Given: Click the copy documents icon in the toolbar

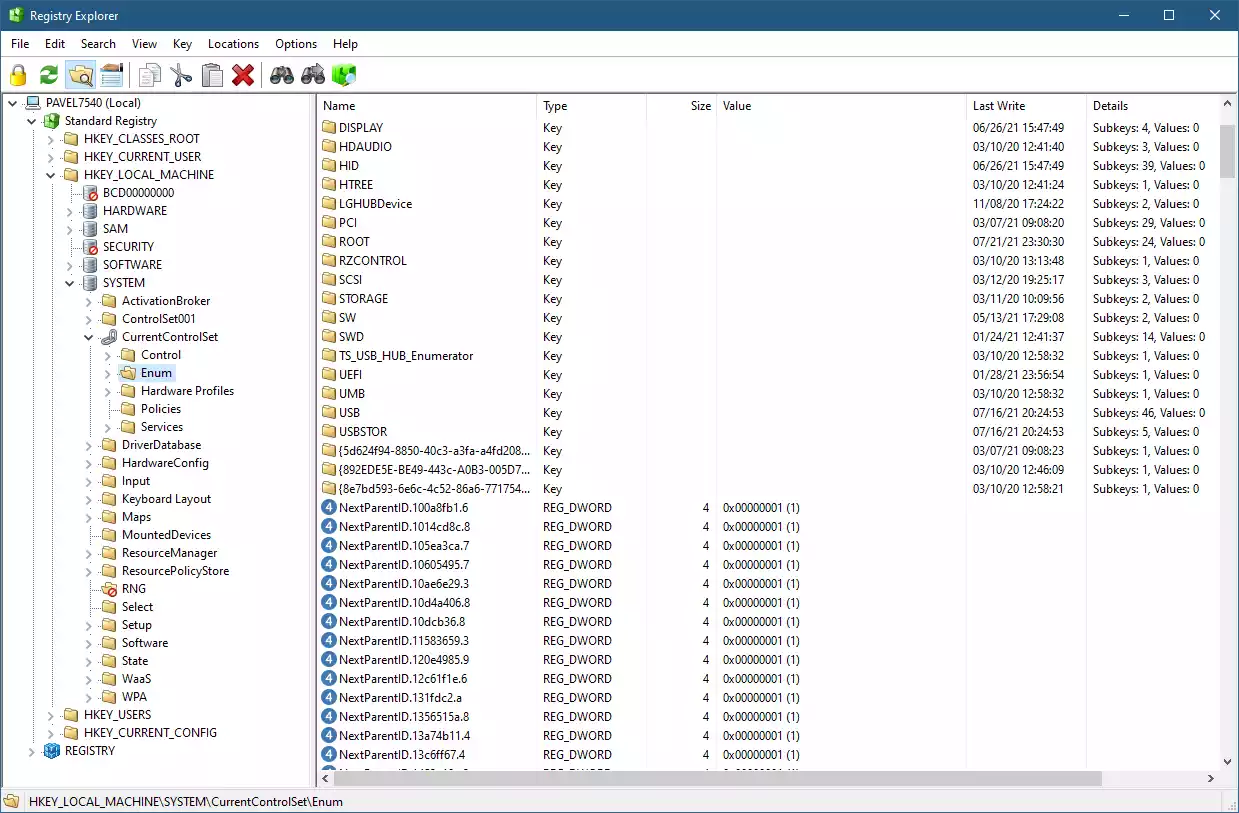Looking at the screenshot, I should pyautogui.click(x=150, y=75).
